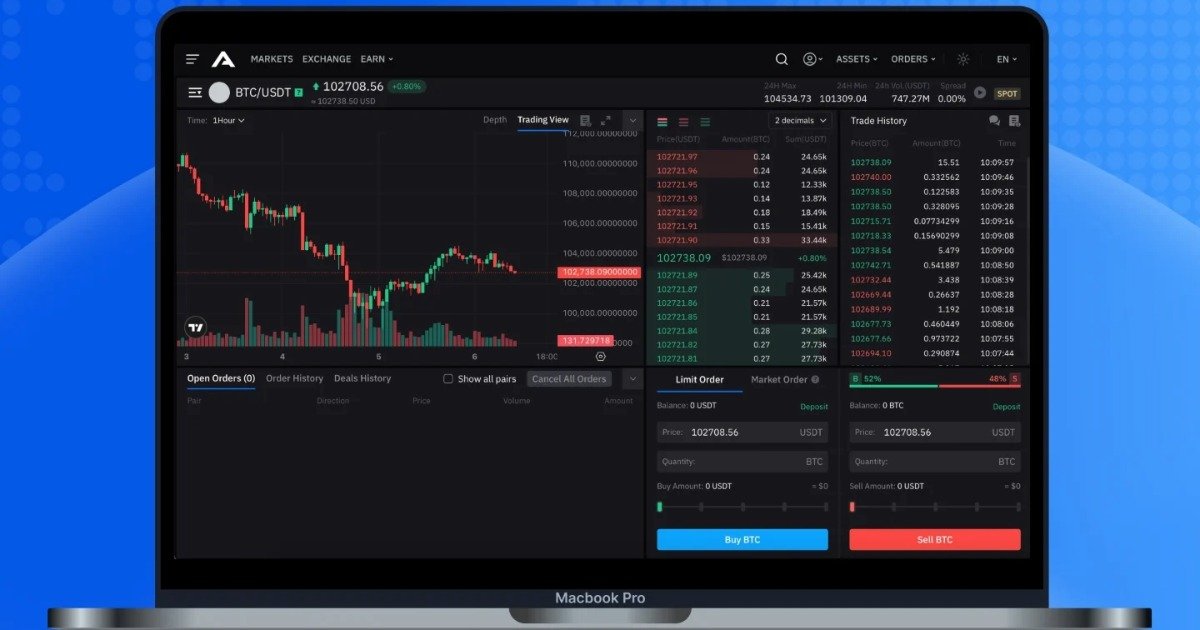Toggle light theme with sun icon

(x=962, y=59)
